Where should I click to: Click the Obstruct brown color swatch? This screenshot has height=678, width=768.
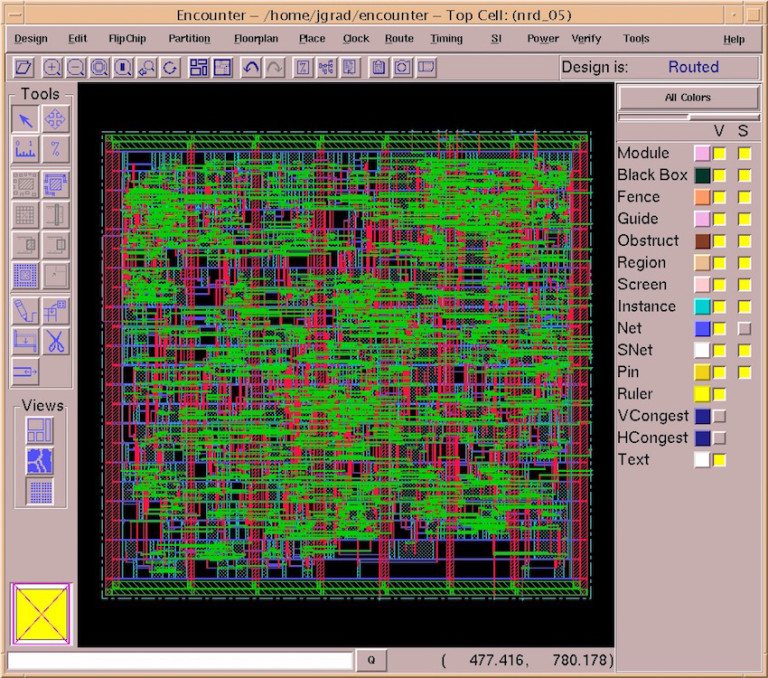coord(702,241)
